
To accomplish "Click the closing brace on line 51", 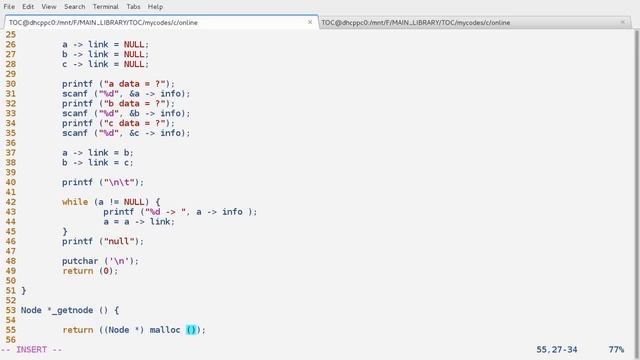I will (x=24, y=291).
